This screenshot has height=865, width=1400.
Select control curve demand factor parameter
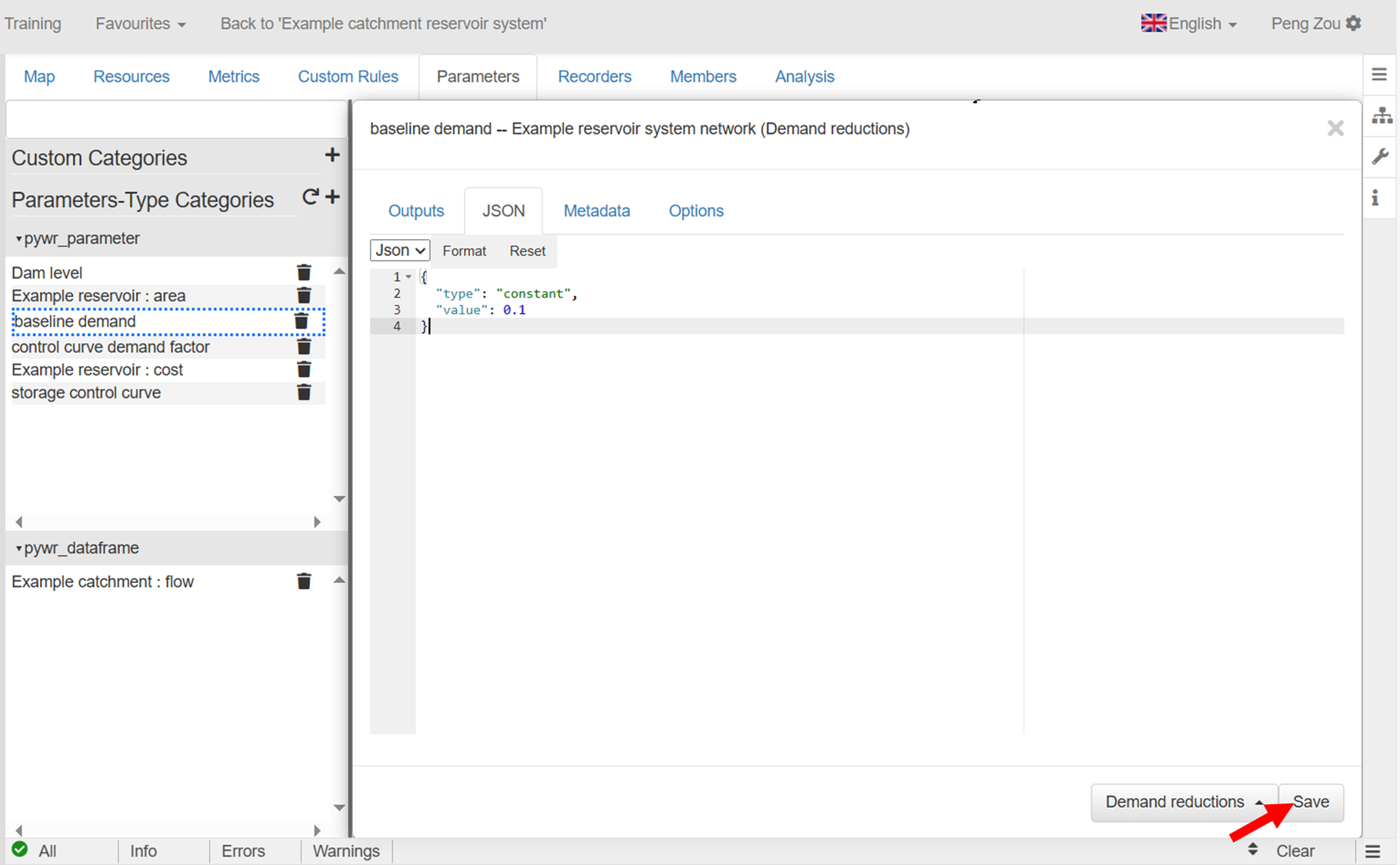click(111, 348)
